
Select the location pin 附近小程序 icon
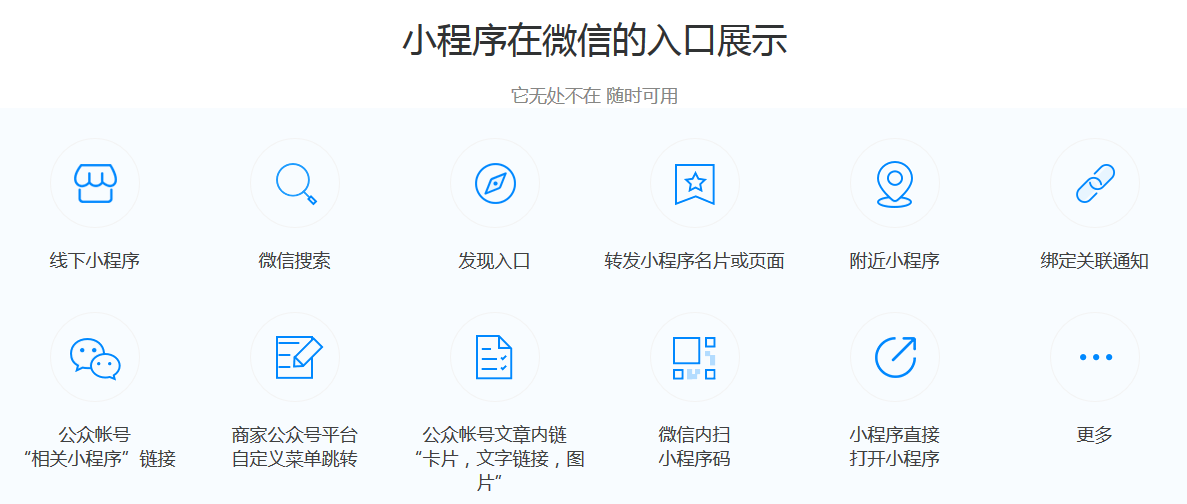894,183
